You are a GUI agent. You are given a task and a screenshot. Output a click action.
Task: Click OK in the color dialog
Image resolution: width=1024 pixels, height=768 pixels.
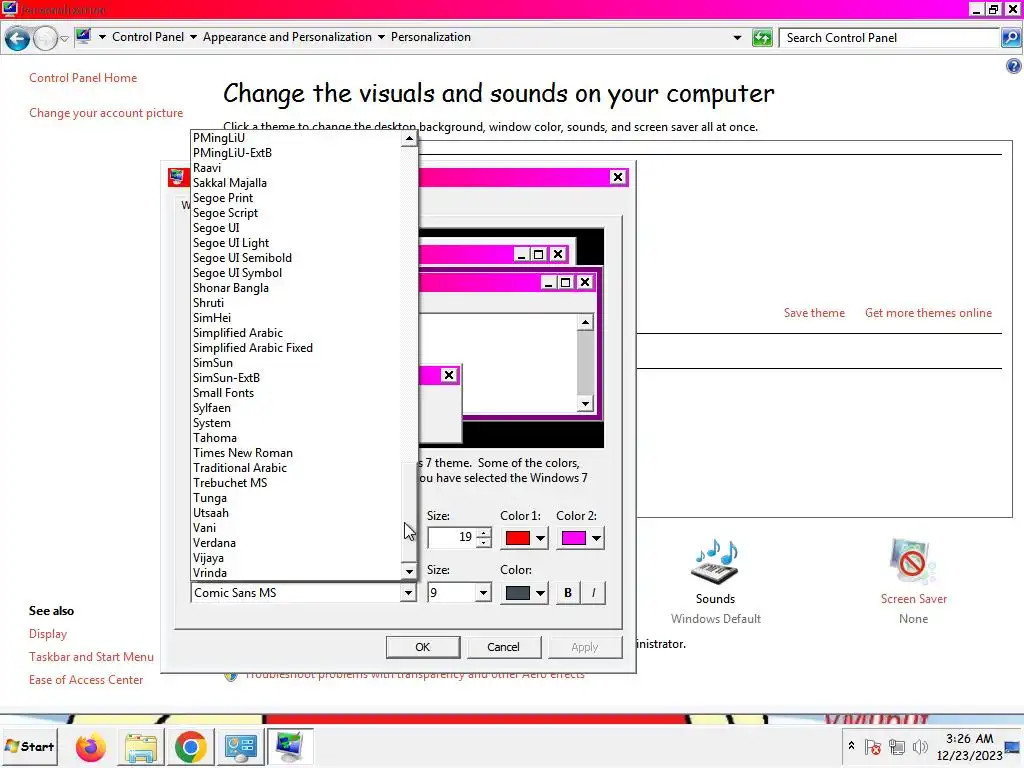[x=423, y=647]
